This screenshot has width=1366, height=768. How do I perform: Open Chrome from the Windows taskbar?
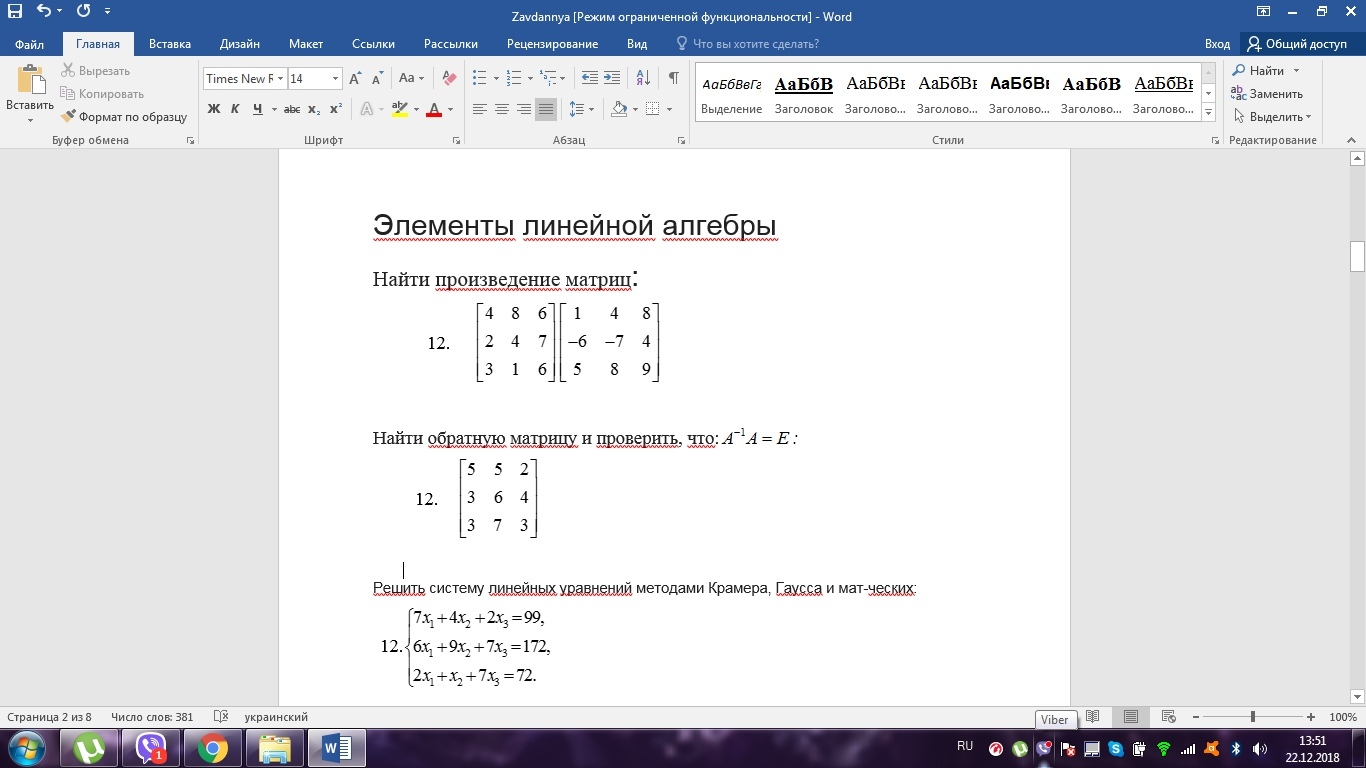212,748
